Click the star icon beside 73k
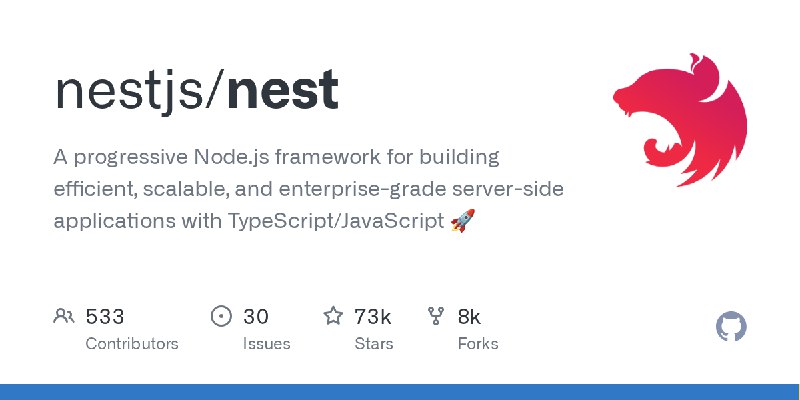 [333, 317]
